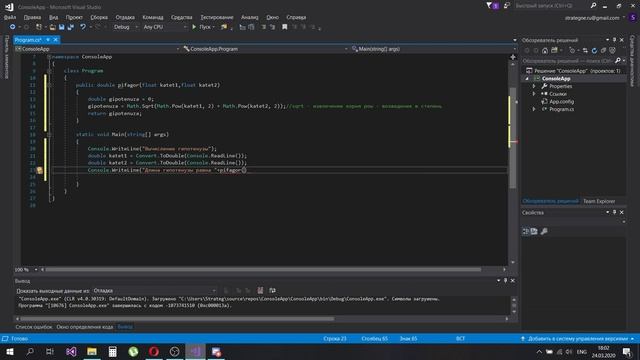The height and width of the screenshot is (360, 640).
Task: Click the editor vertical scrollbar thumb
Action: (513, 138)
